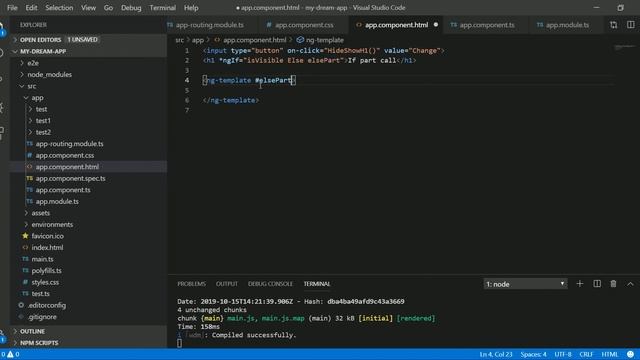Expand the test1 folder

[88, 121]
